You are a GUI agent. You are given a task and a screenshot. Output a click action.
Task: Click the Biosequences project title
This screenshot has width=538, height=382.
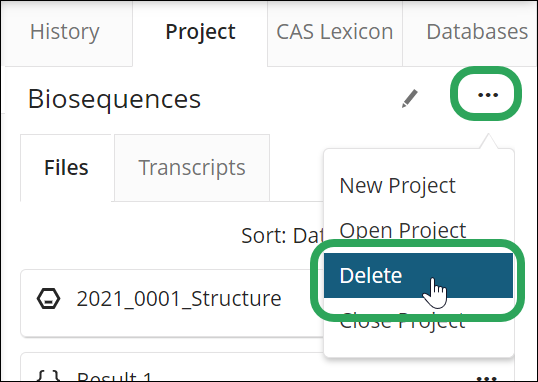pyautogui.click(x=114, y=99)
